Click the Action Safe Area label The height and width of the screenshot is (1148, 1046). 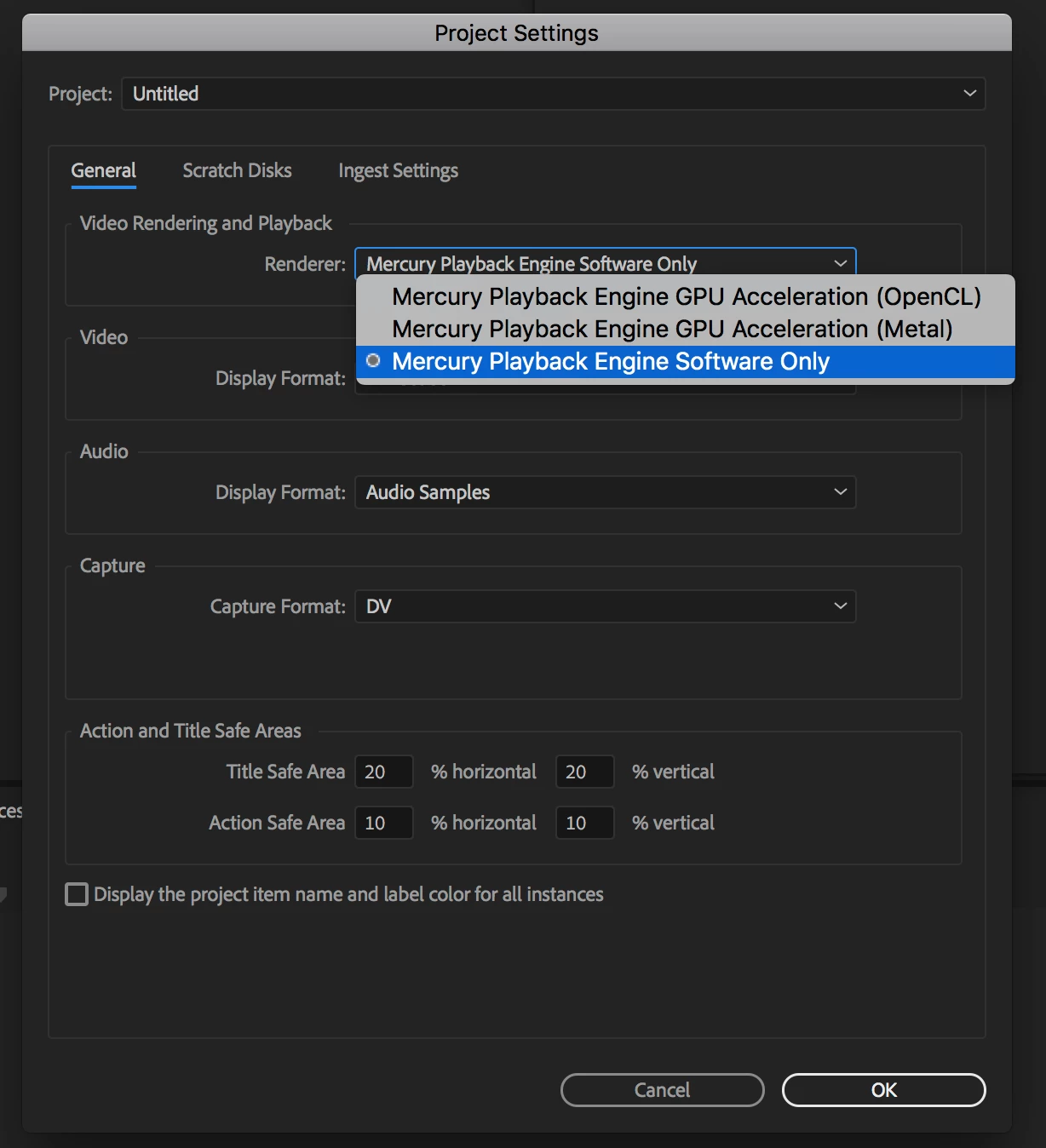(x=277, y=823)
